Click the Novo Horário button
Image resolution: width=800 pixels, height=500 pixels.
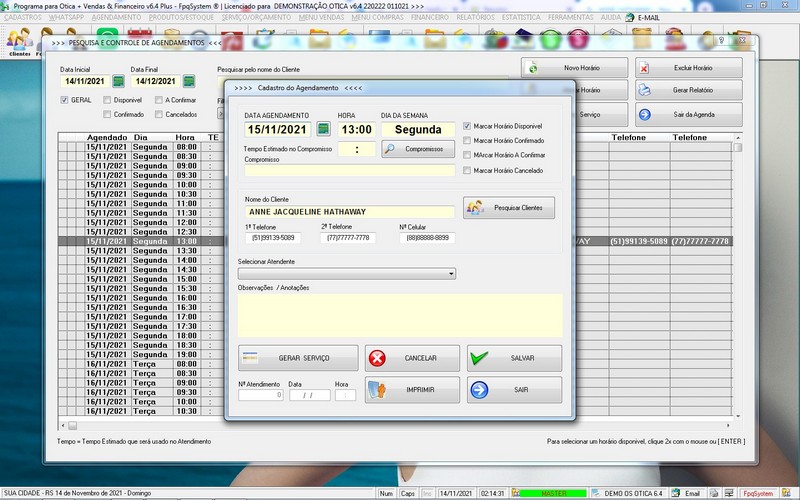point(574,68)
